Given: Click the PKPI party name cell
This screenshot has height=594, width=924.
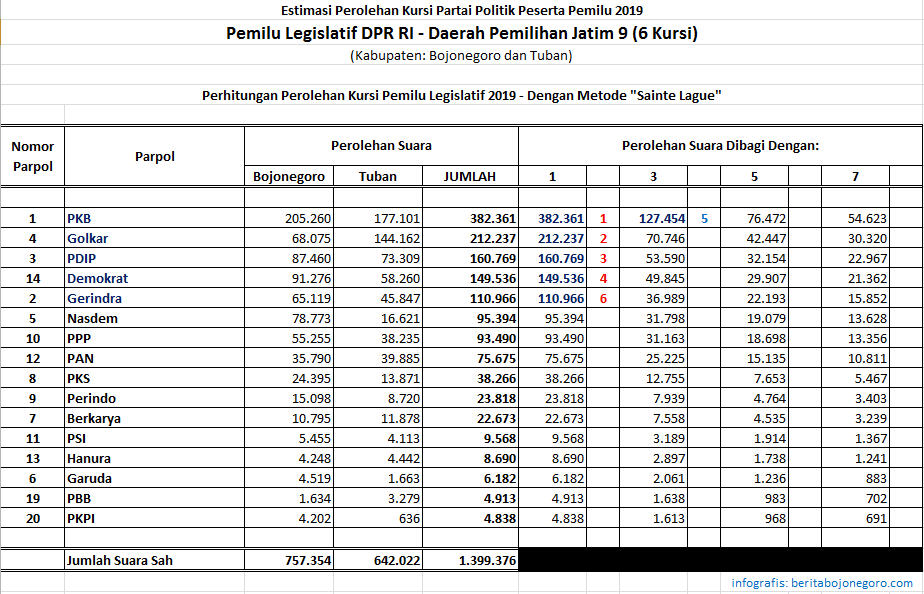Looking at the screenshot, I should tap(154, 519).
